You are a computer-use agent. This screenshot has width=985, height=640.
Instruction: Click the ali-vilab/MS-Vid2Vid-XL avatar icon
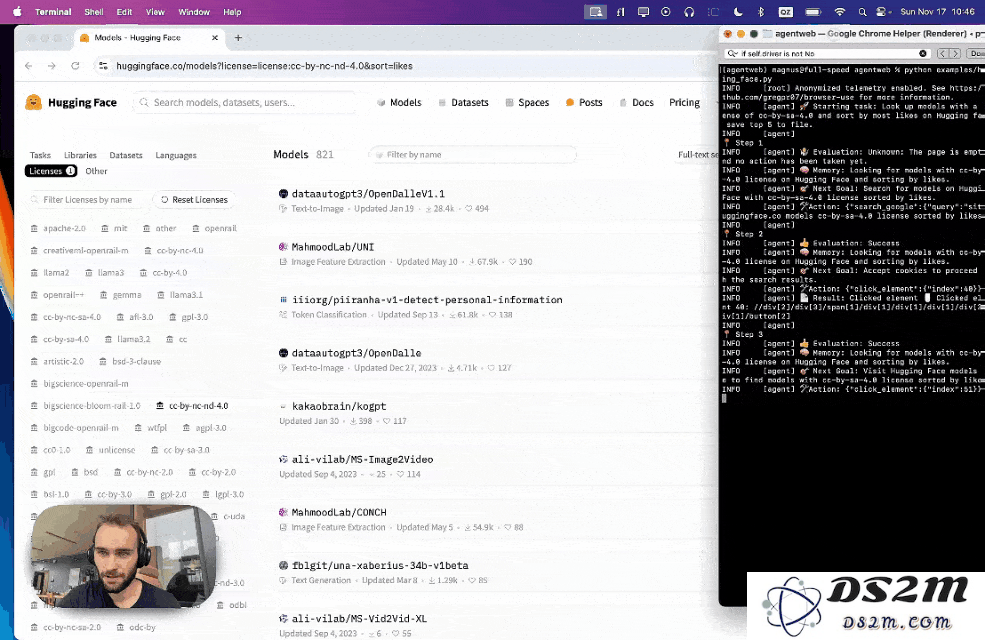pyautogui.click(x=283, y=619)
